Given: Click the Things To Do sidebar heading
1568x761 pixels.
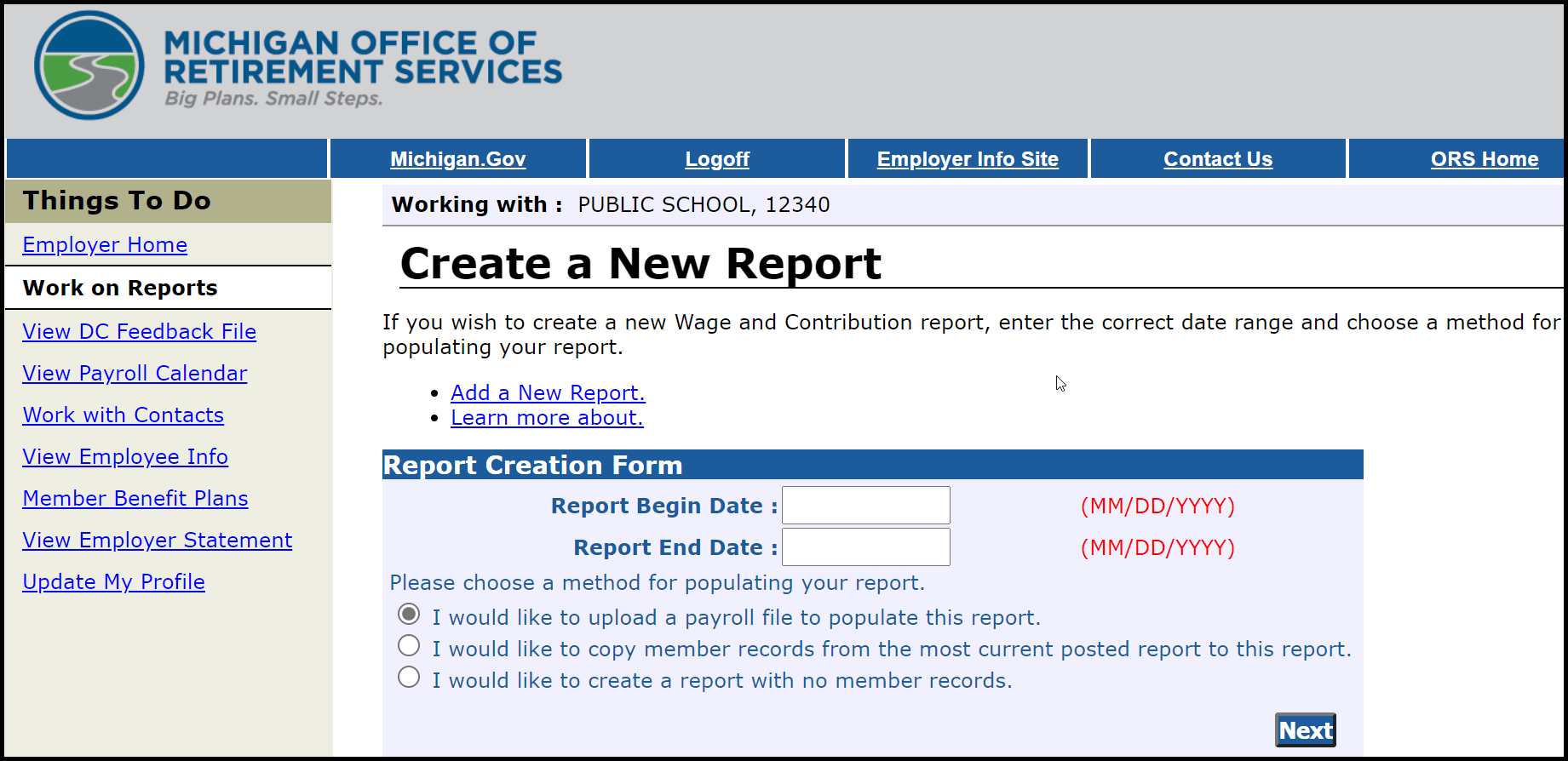Looking at the screenshot, I should coord(117,201).
